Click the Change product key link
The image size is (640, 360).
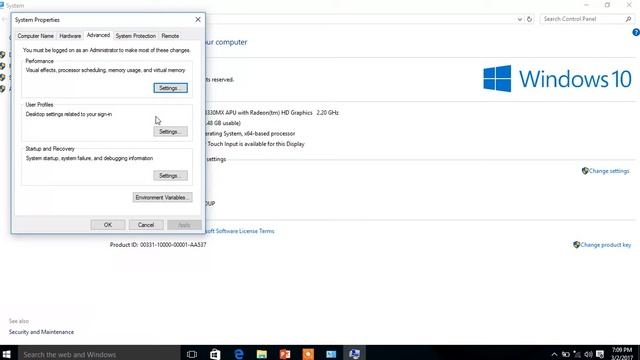tap(606, 245)
